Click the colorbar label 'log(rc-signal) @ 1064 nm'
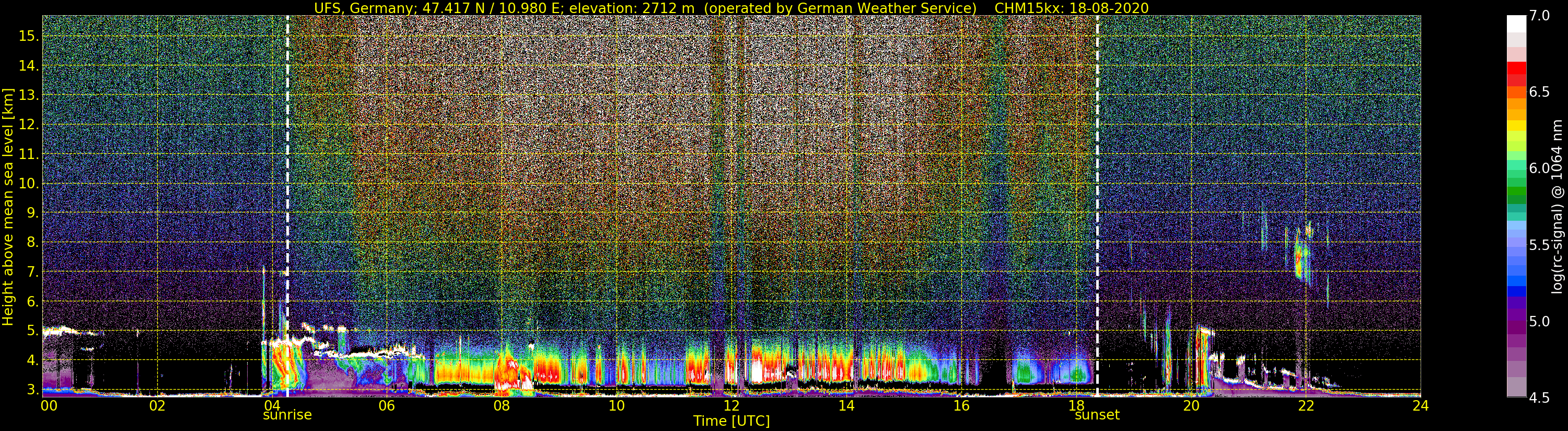The height and width of the screenshot is (431, 1568). 1558,206
